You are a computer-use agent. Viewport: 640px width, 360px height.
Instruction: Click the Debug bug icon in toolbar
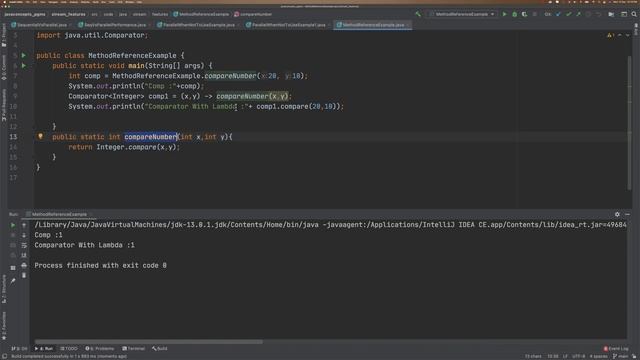pos(515,14)
